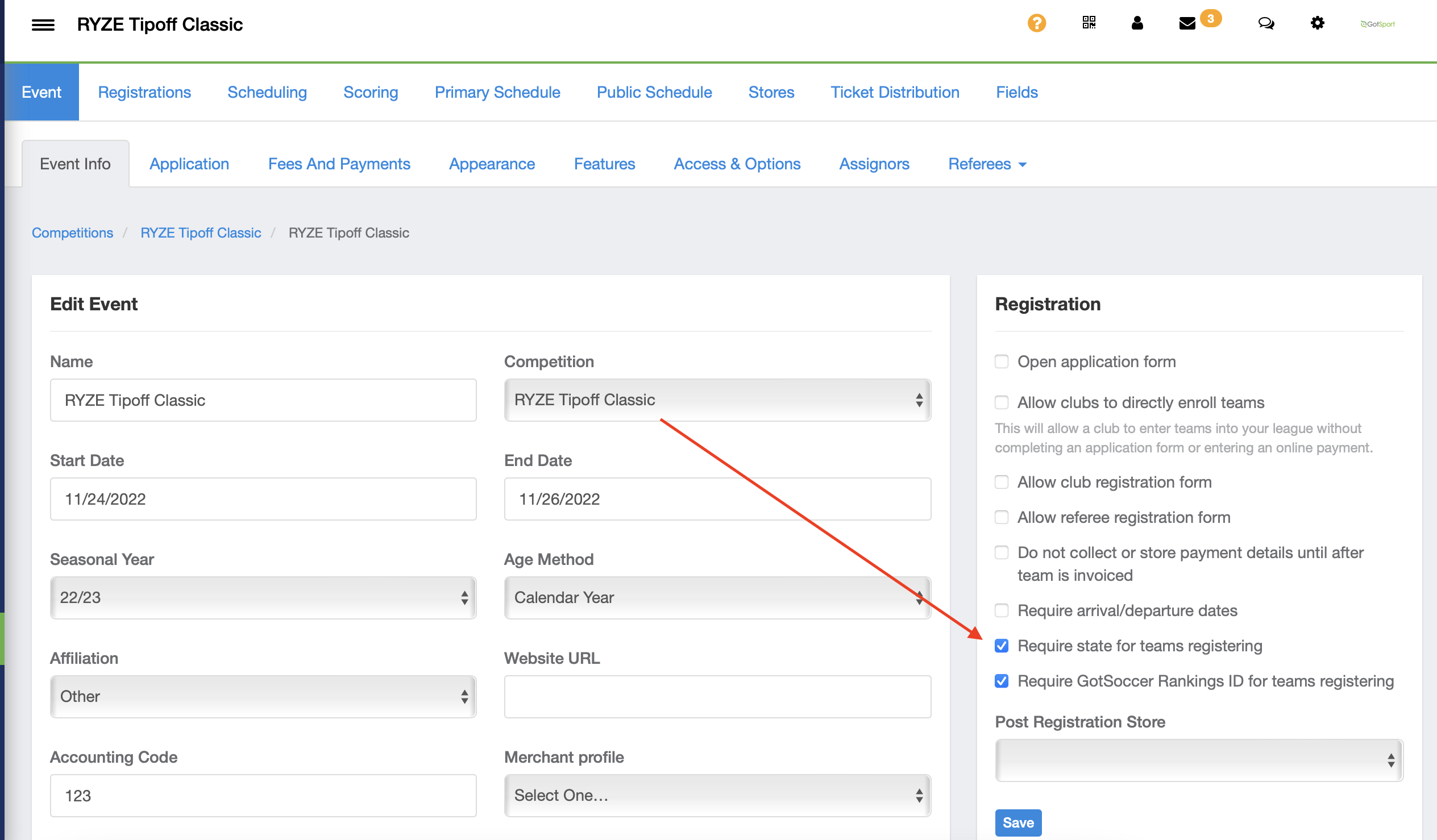Viewport: 1437px width, 840px height.
Task: Uncheck Require GotSoccer Rankings ID checkbox
Action: 1001,681
